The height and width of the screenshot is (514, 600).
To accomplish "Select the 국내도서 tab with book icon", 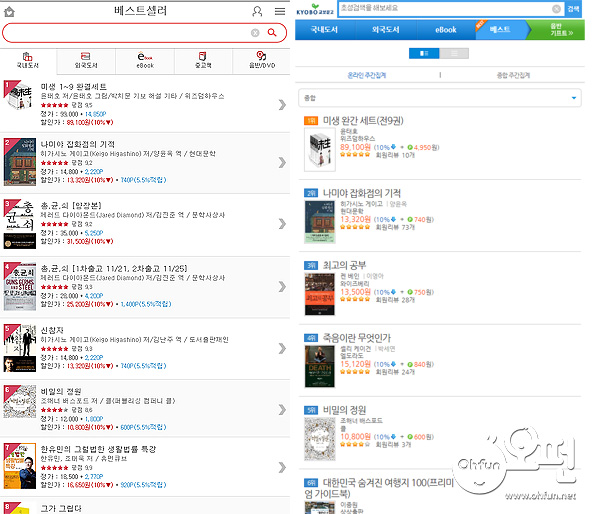I will (x=28, y=60).
